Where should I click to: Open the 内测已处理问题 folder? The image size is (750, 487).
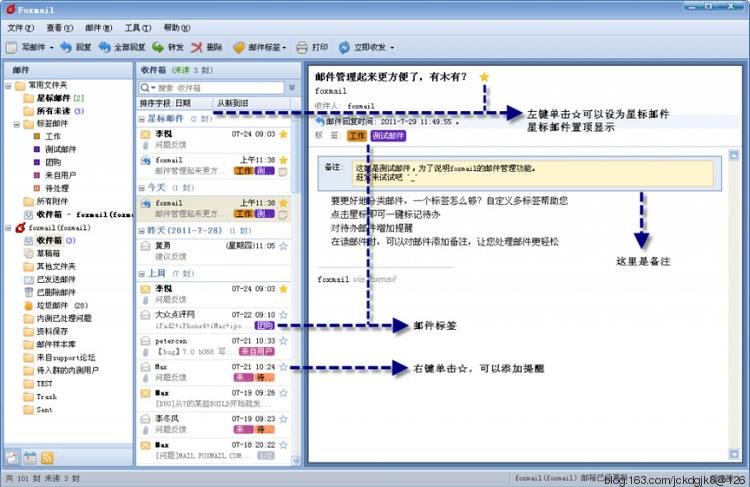tap(57, 318)
